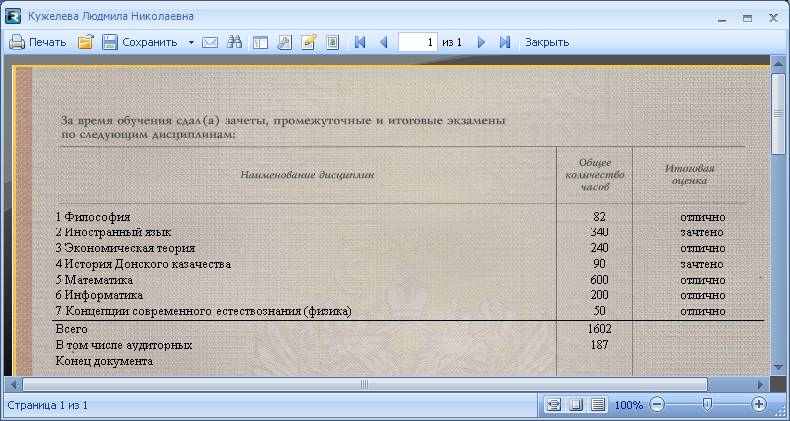Click the vertical scrollbar thumb
The width and height of the screenshot is (790, 421).
click(778, 113)
